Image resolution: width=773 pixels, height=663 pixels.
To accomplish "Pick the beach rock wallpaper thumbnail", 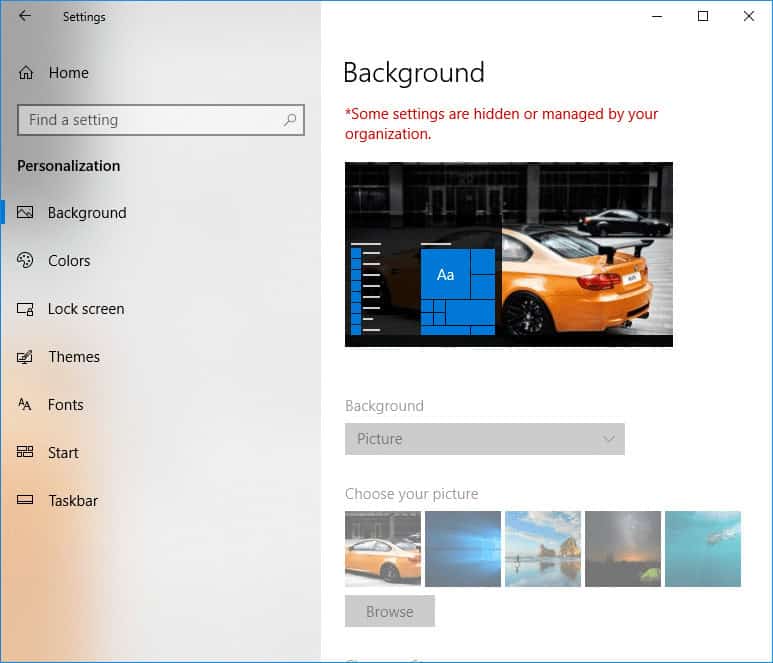I will point(543,549).
